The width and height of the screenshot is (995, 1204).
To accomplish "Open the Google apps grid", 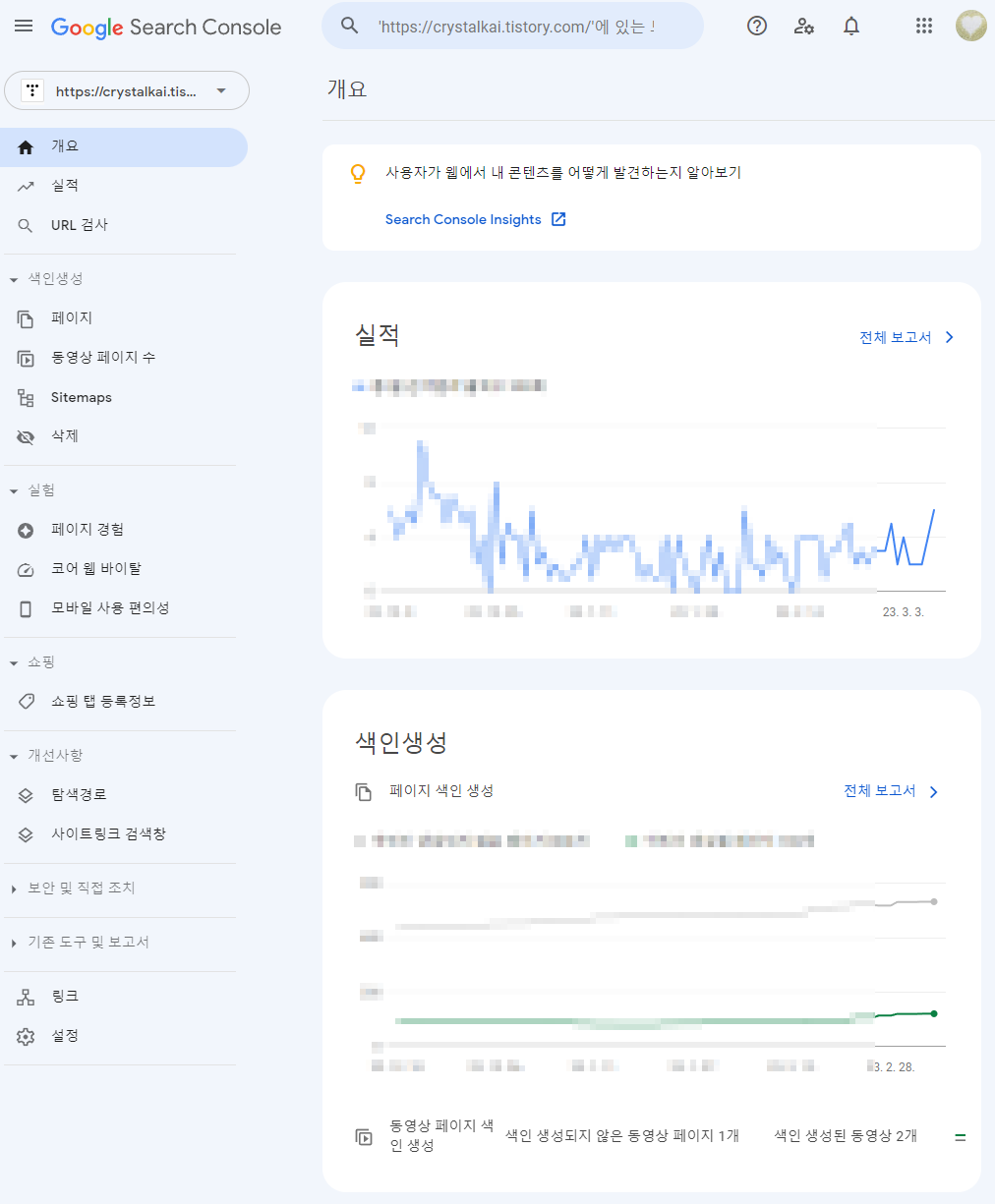I will pos(924,27).
